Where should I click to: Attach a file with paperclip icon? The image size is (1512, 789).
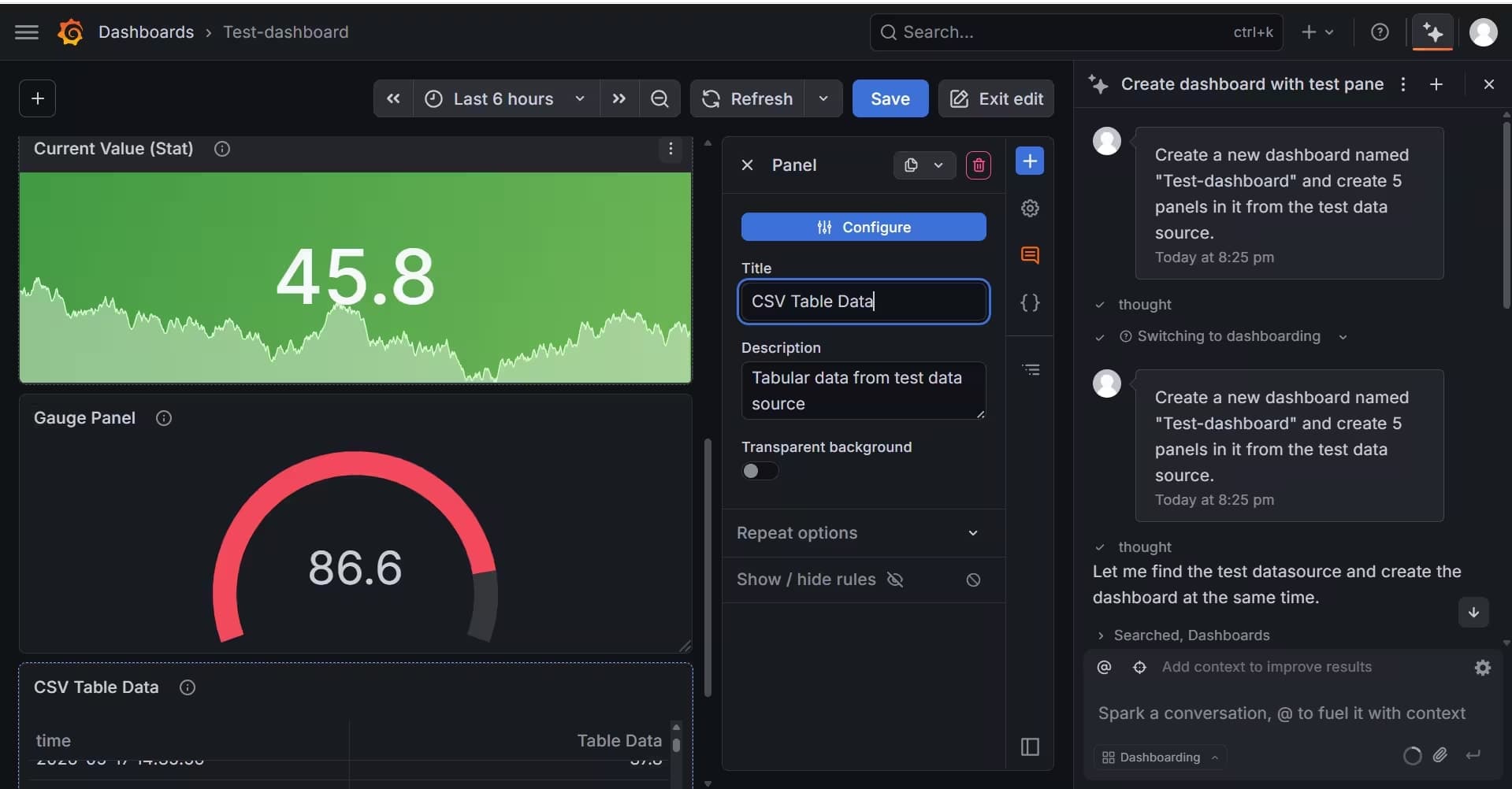pyautogui.click(x=1440, y=756)
